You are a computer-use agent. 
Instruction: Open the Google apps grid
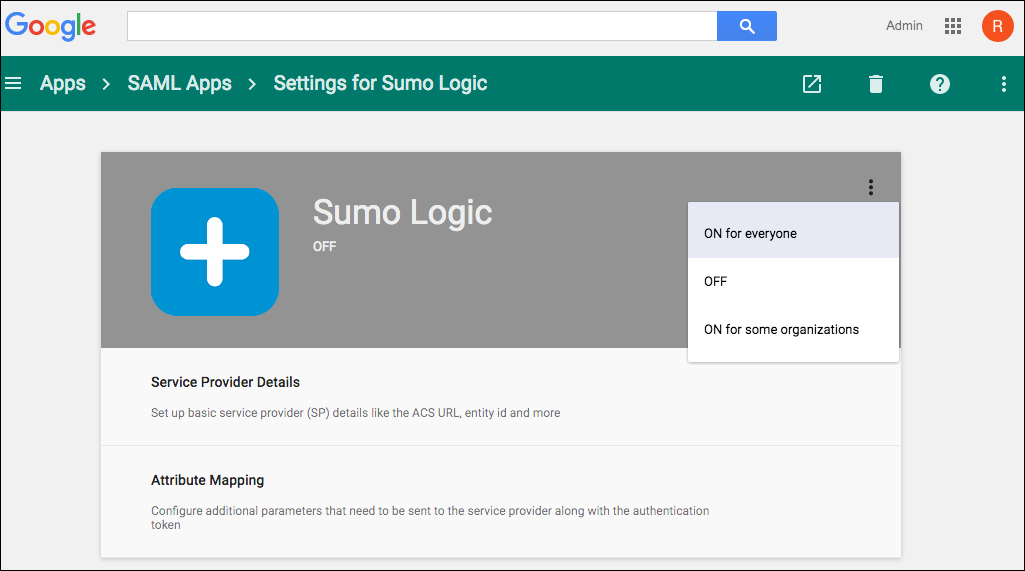tap(953, 26)
